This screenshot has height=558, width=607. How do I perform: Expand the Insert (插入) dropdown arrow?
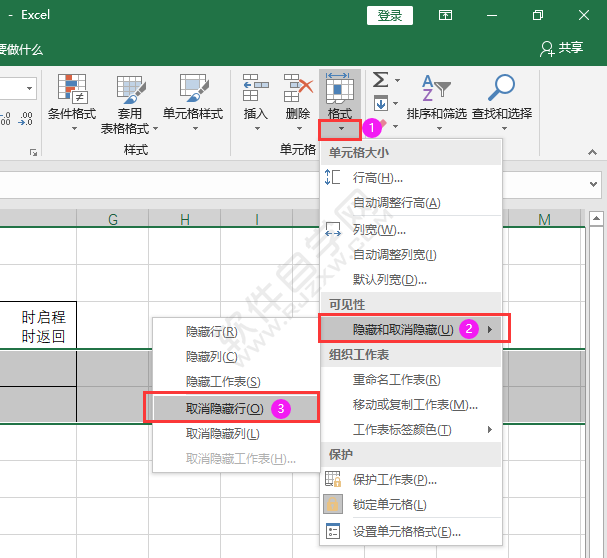257,129
